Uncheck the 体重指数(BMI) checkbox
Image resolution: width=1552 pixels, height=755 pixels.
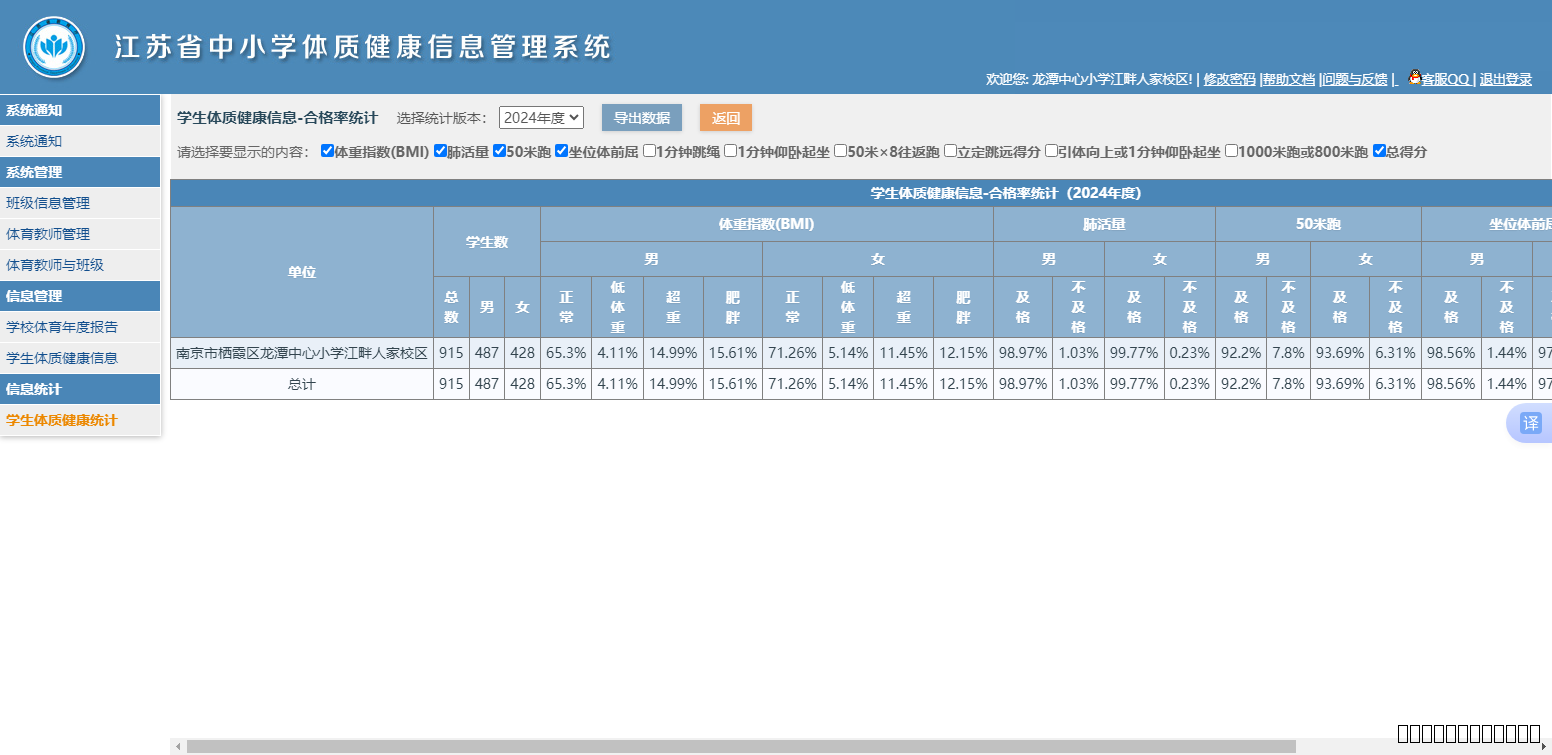click(x=327, y=151)
